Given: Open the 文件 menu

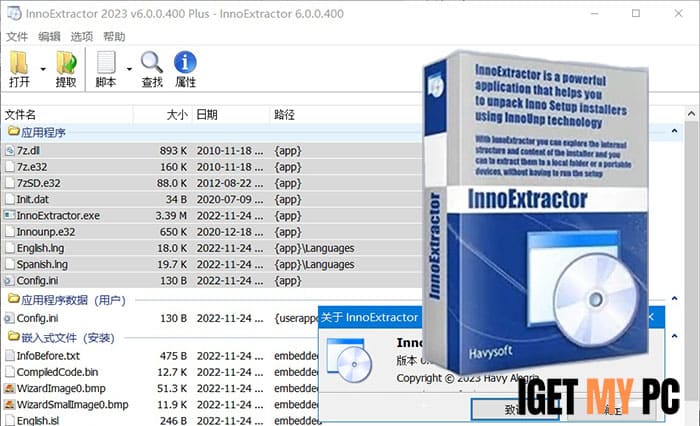Looking at the screenshot, I should tap(17, 37).
